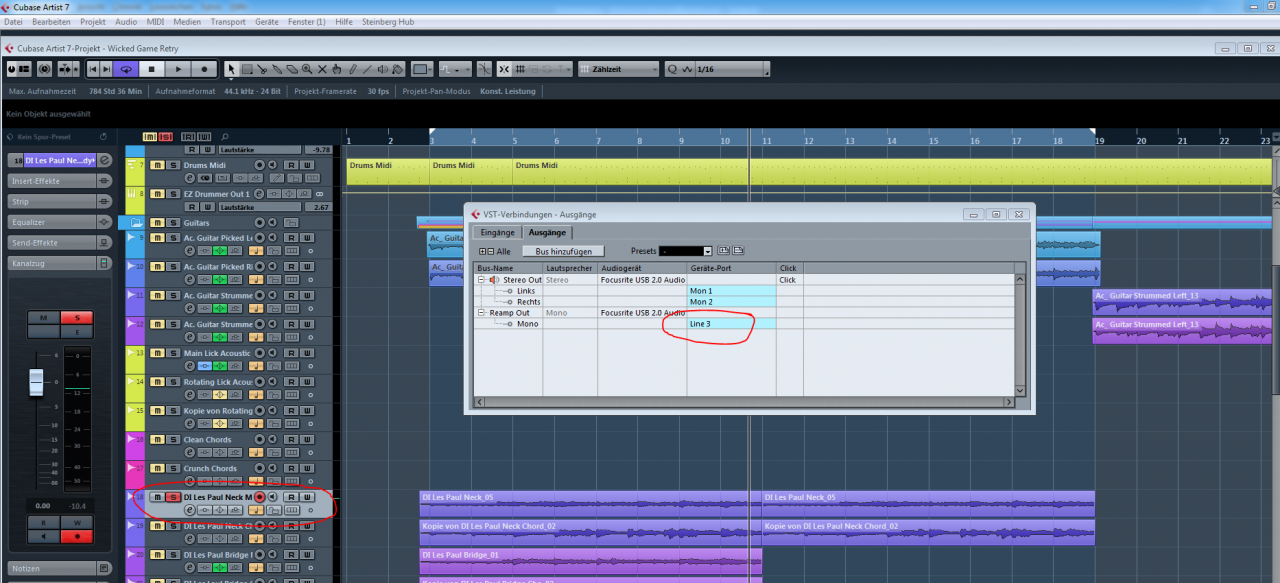
Task: Select the color paint bucket tool
Action: 398,70
